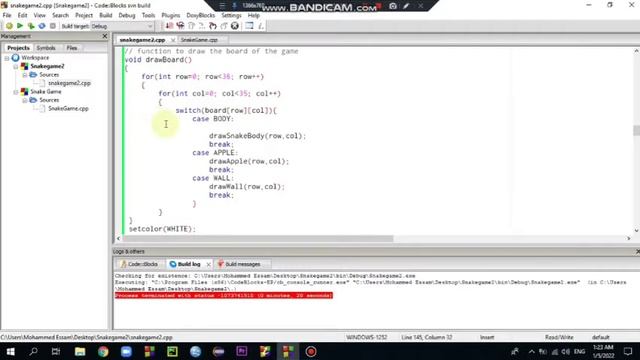The height and width of the screenshot is (360, 640).
Task: Collapse Sources folder under Snakegame2
Action: [x=25, y=75]
